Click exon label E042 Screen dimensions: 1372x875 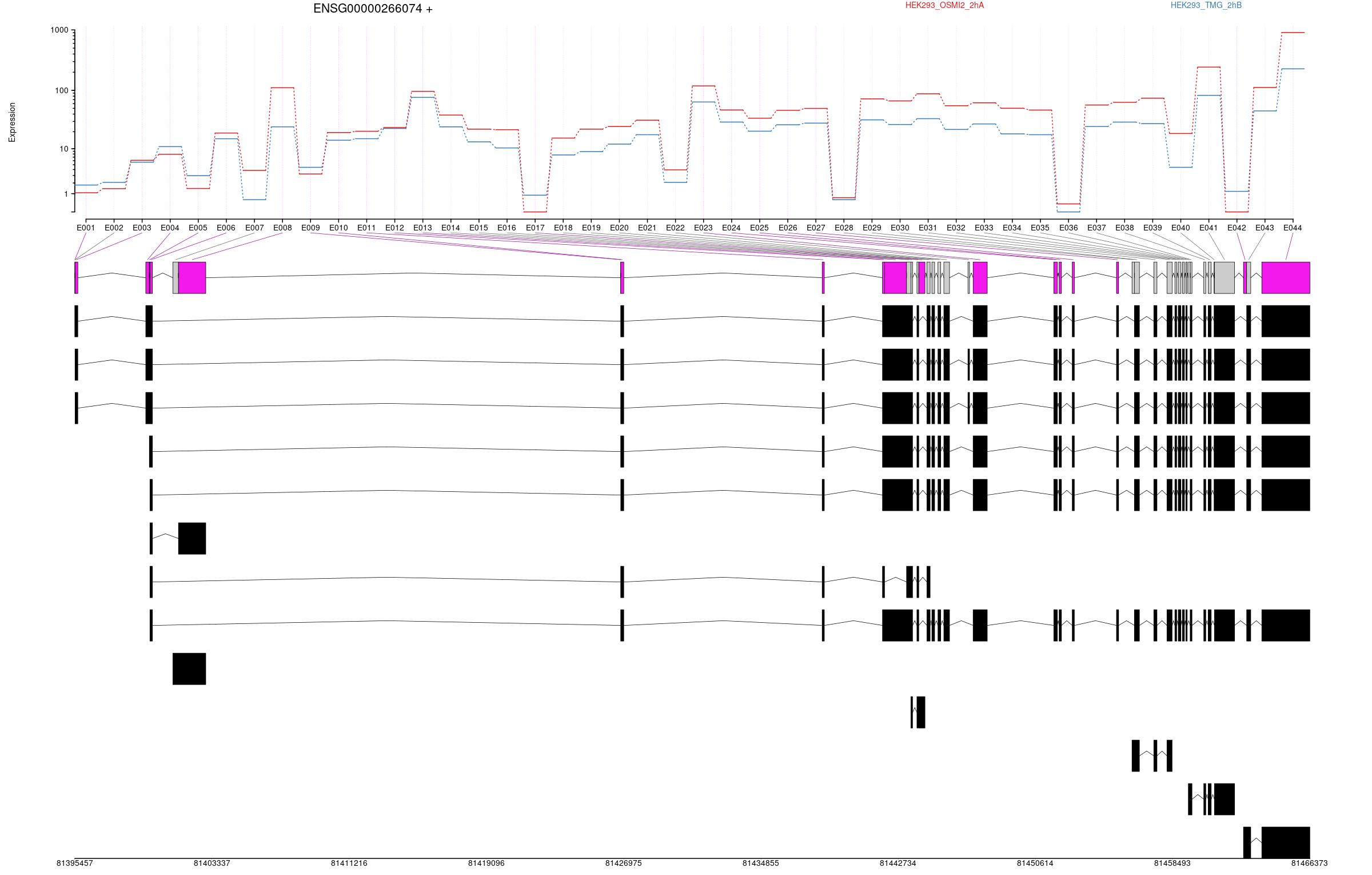[1237, 228]
